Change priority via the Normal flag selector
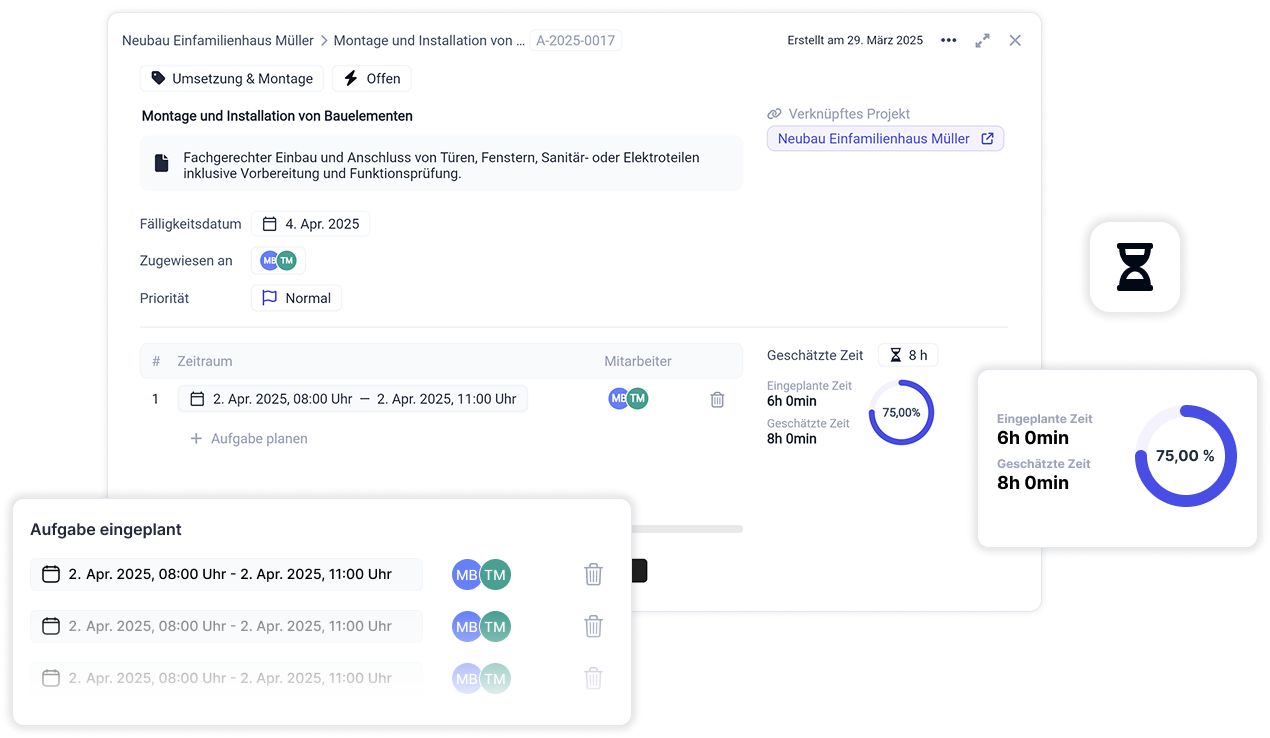Viewport: 1270px width, 738px height. click(x=296, y=298)
